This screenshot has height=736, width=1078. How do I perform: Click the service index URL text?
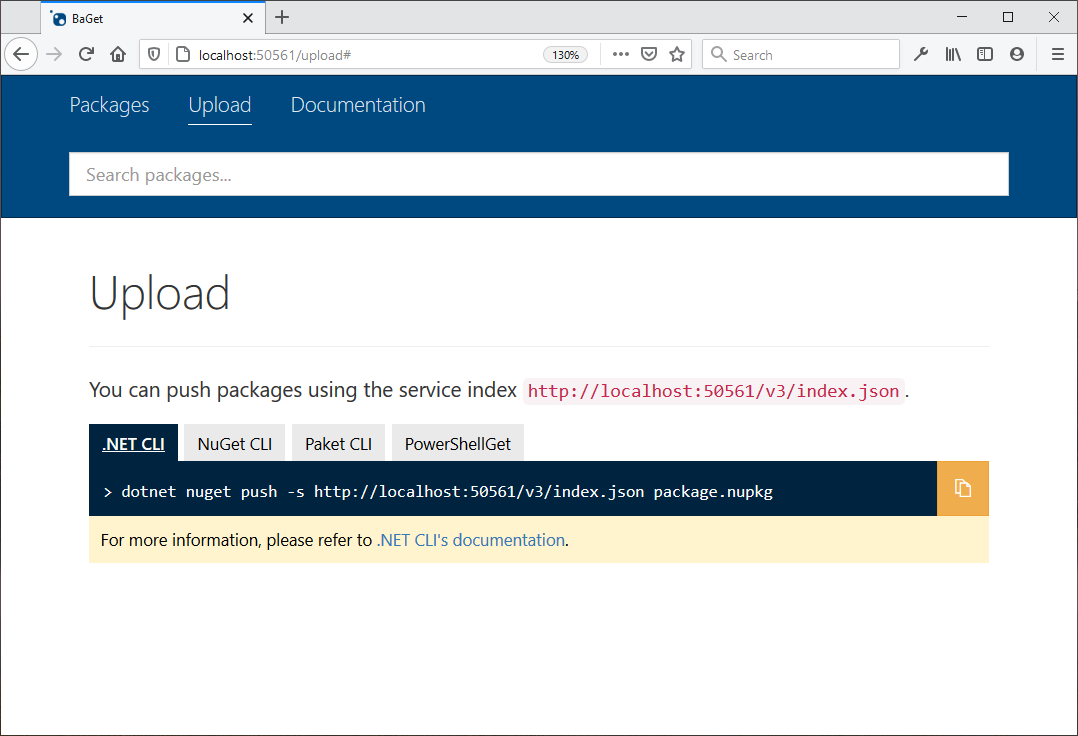tap(713, 391)
